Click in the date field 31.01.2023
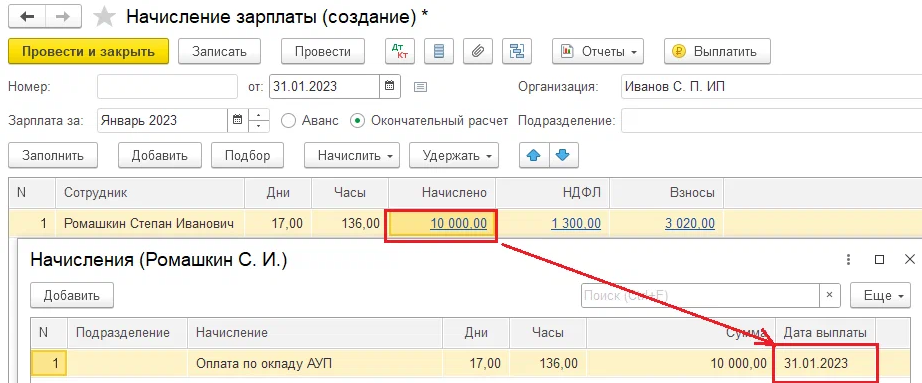The height and width of the screenshot is (383, 922). [325, 86]
